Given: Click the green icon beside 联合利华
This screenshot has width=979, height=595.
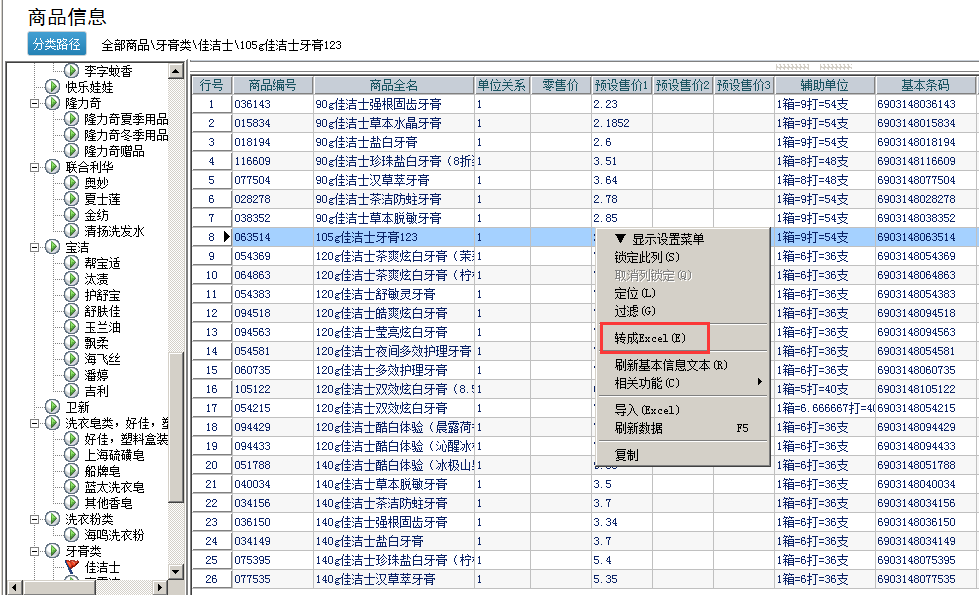Looking at the screenshot, I should (x=53, y=167).
